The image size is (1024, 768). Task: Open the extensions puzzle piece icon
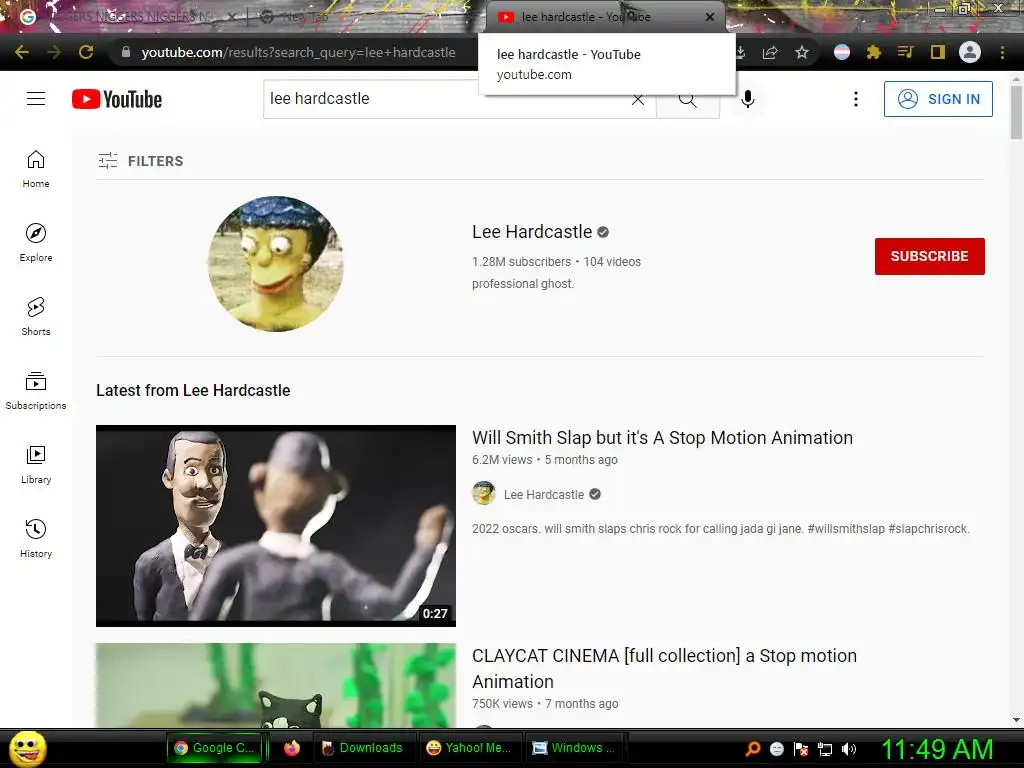point(874,52)
